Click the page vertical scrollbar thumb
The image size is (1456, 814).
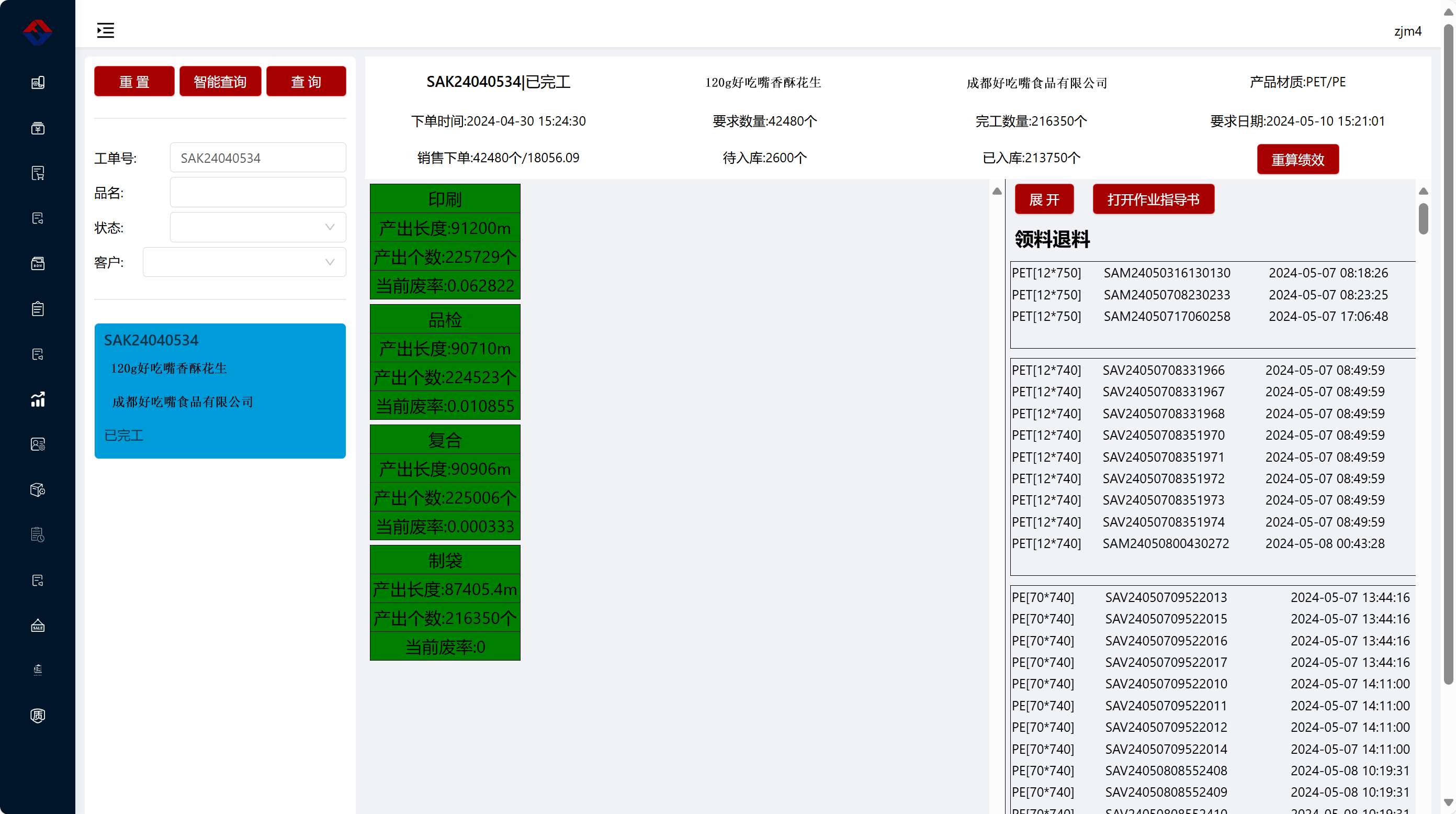pyautogui.click(x=1448, y=353)
